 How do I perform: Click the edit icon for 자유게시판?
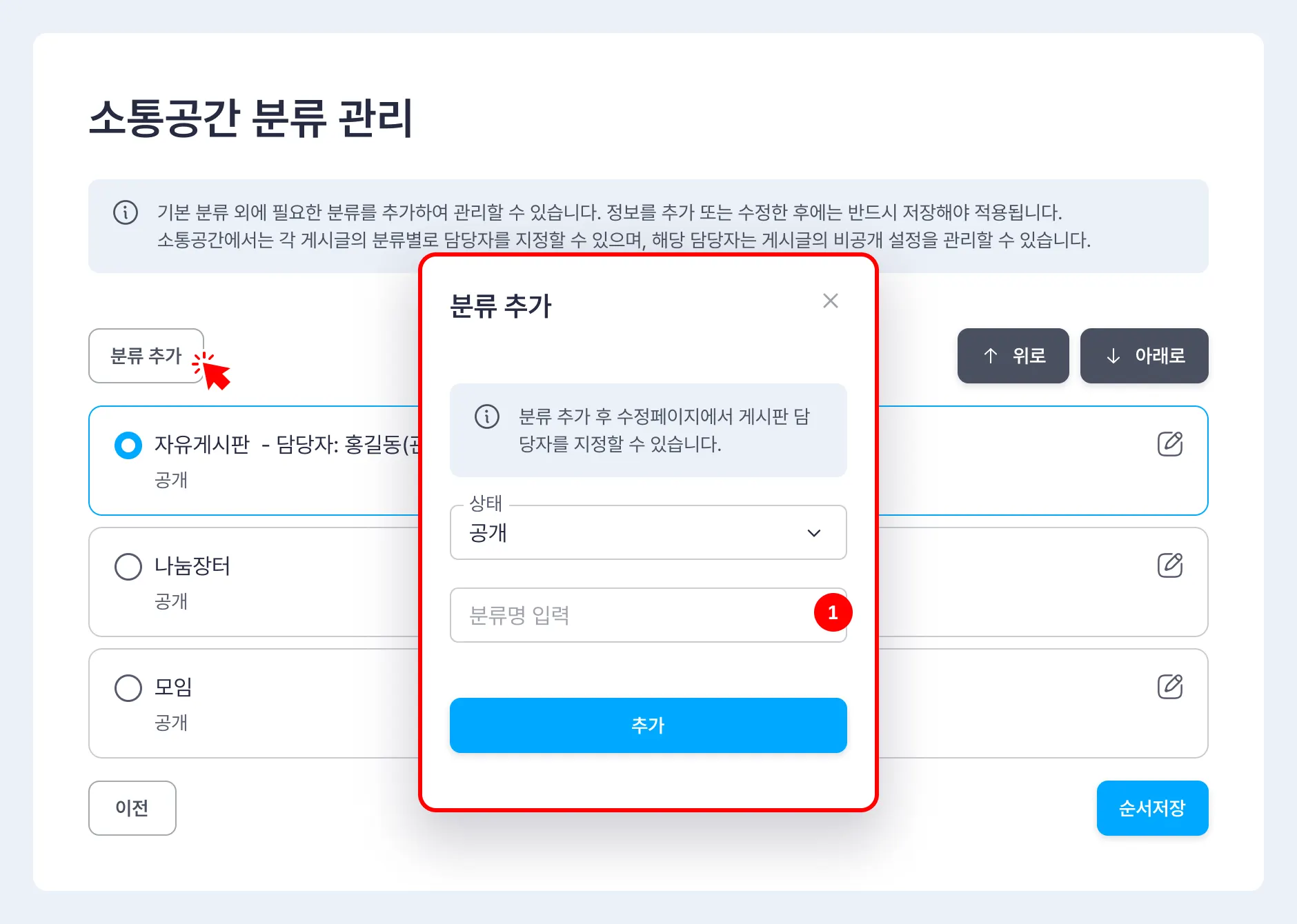tap(1169, 444)
